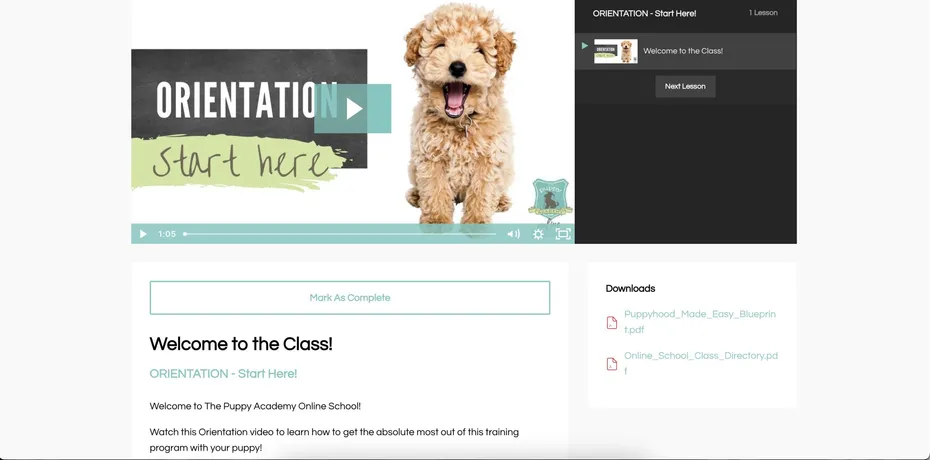Open video settings gear icon
Image resolution: width=930 pixels, height=460 pixels.
tap(538, 234)
